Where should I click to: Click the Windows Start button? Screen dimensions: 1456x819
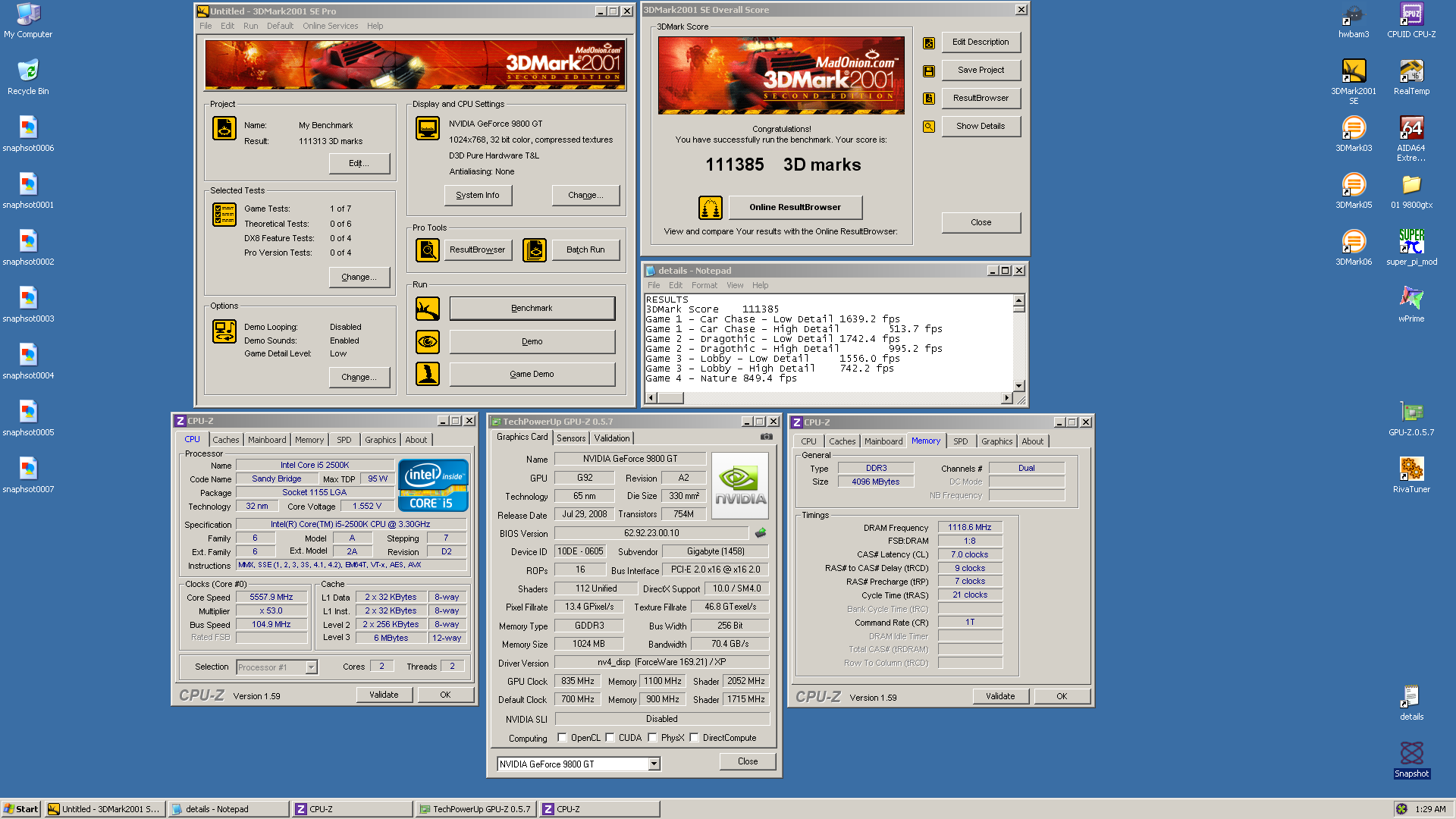pos(21,809)
